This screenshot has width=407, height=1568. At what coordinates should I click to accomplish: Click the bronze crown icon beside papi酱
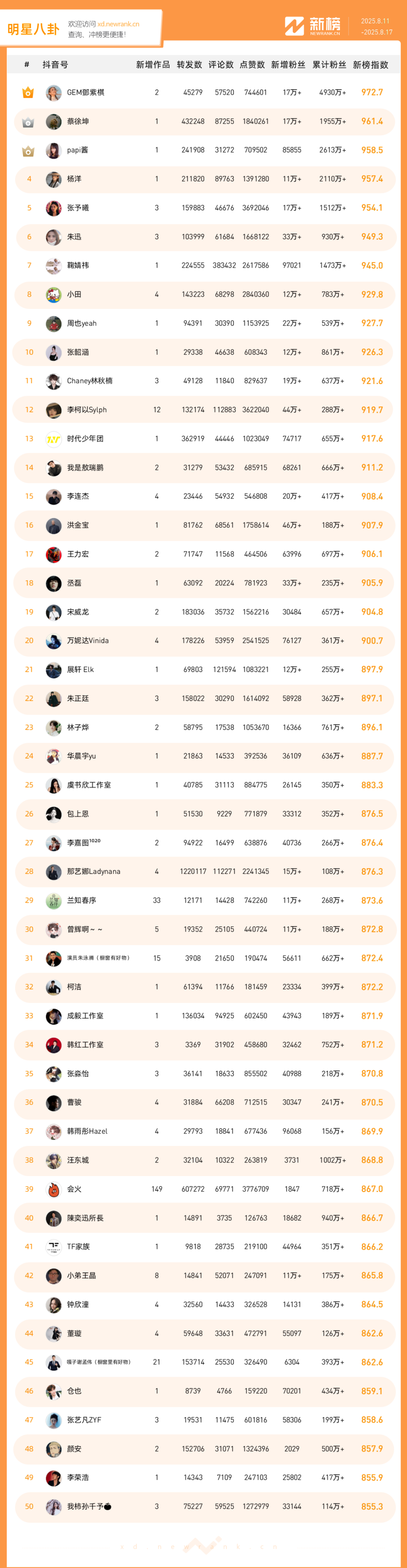pyautogui.click(x=28, y=151)
